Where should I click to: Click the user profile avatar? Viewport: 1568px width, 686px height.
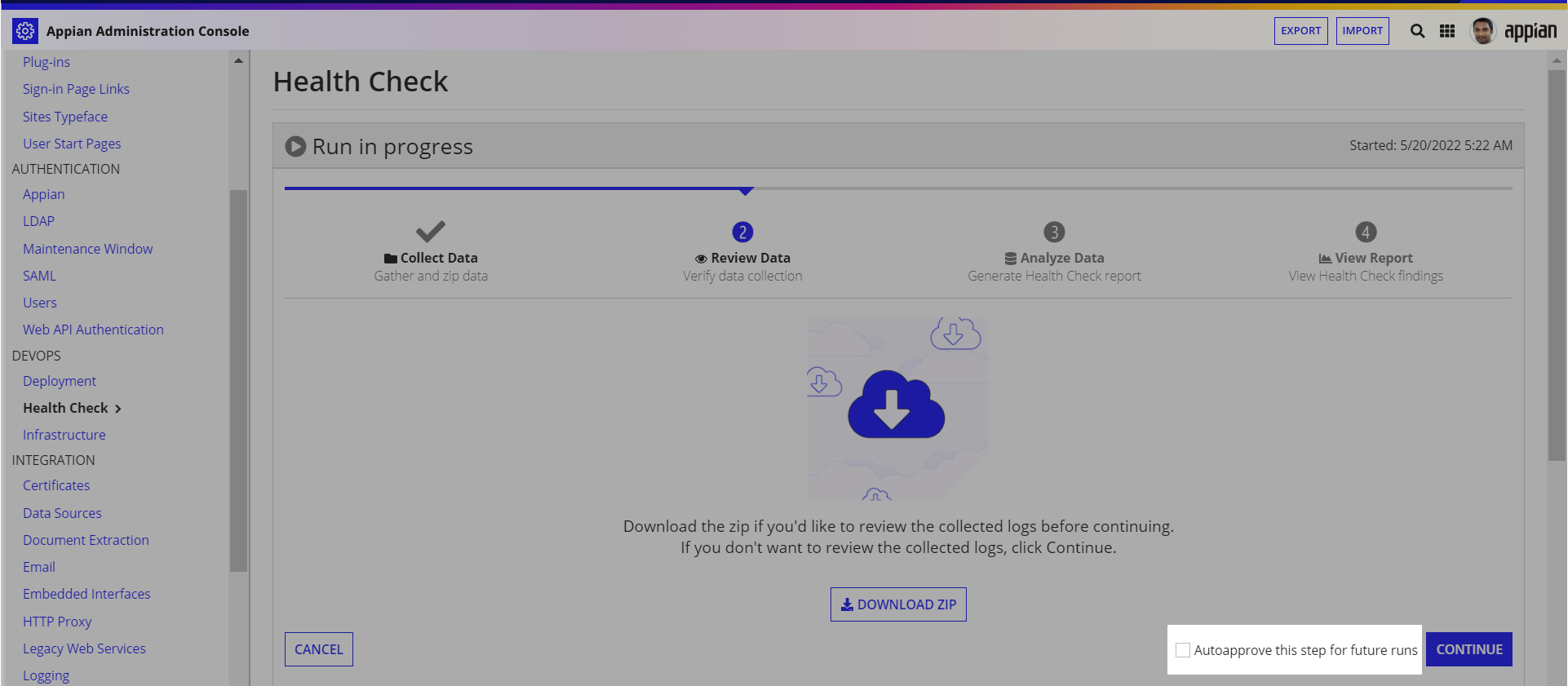coord(1482,31)
